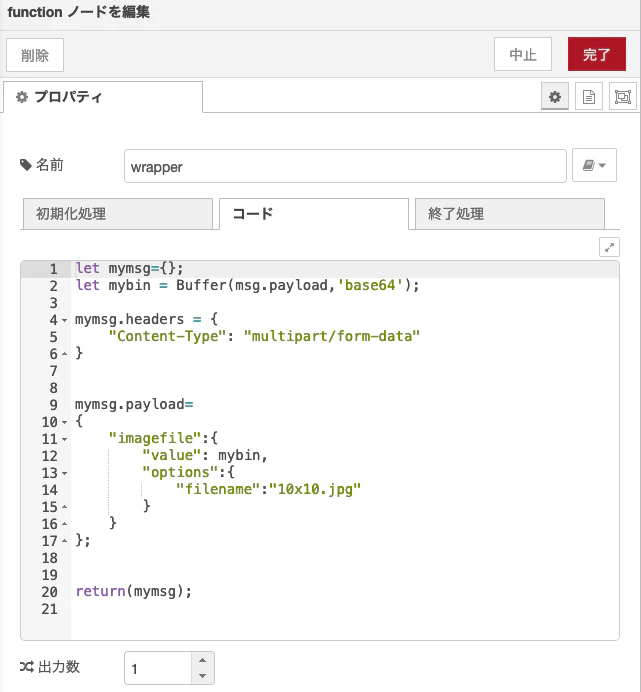
Task: Click the 中止 cancel button
Action: tap(523, 54)
